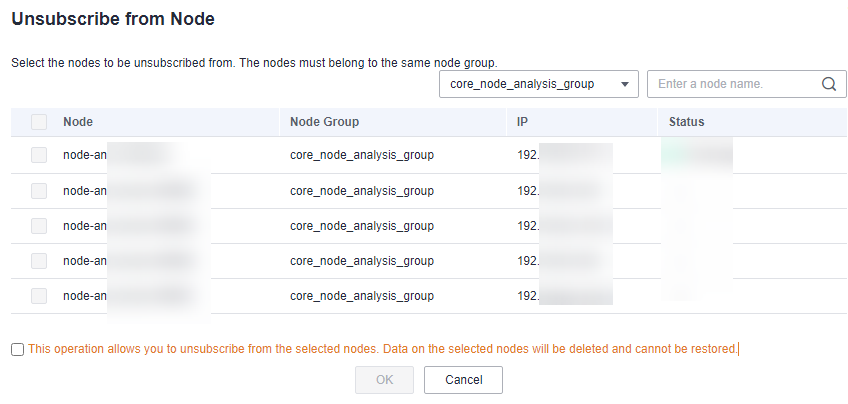Screen dimensions: 848x404
Task: Click the Status column header
Action: click(686, 122)
